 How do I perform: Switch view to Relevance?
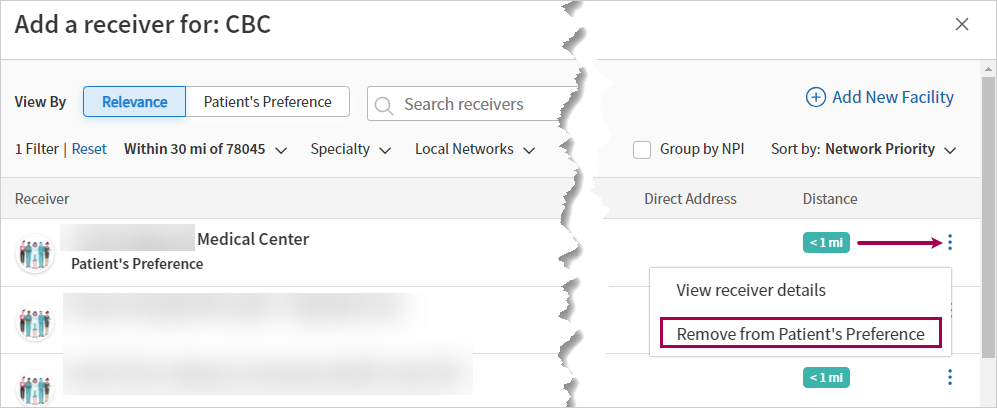coord(135,102)
